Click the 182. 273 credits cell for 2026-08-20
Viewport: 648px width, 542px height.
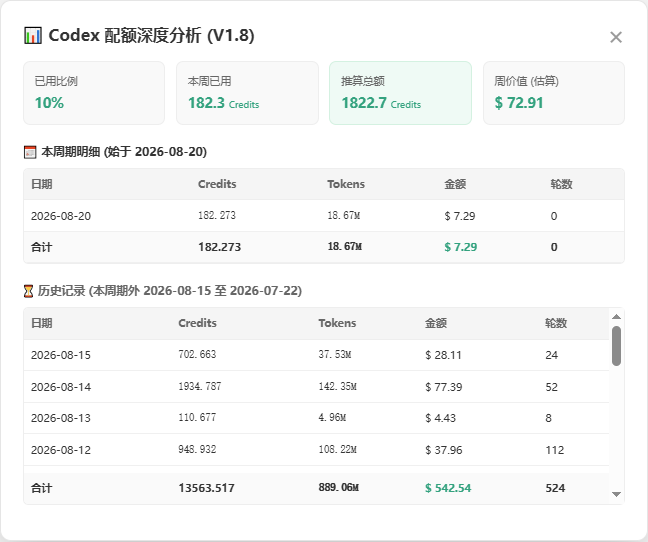coord(217,215)
